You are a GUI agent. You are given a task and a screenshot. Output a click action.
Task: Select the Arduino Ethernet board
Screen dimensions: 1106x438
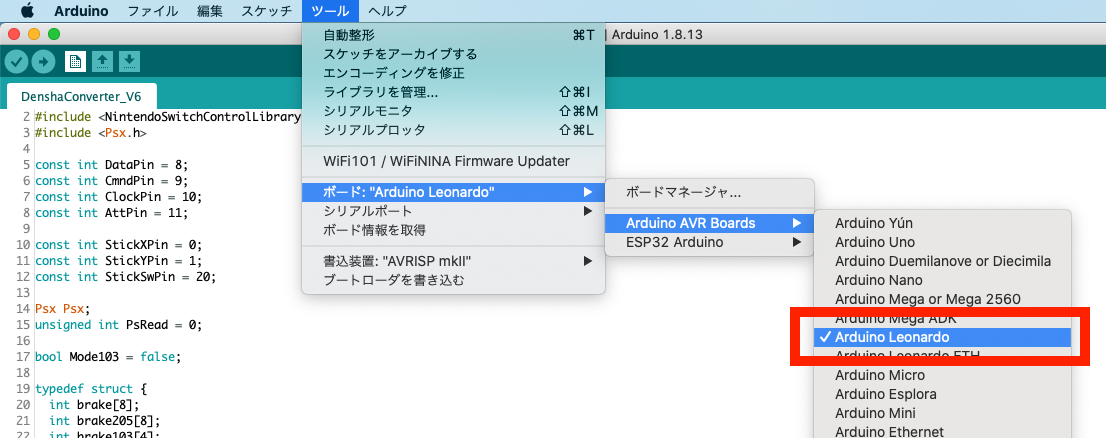pos(942,432)
